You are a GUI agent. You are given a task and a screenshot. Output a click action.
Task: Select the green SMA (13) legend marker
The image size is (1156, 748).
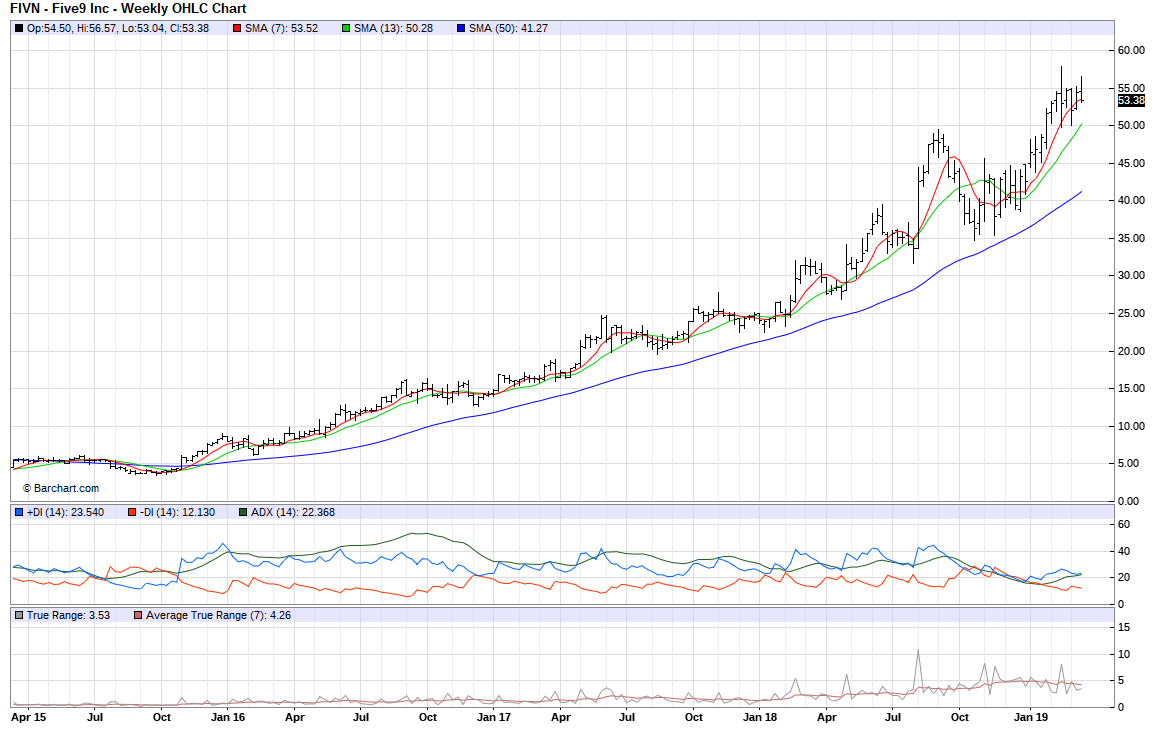pyautogui.click(x=346, y=28)
